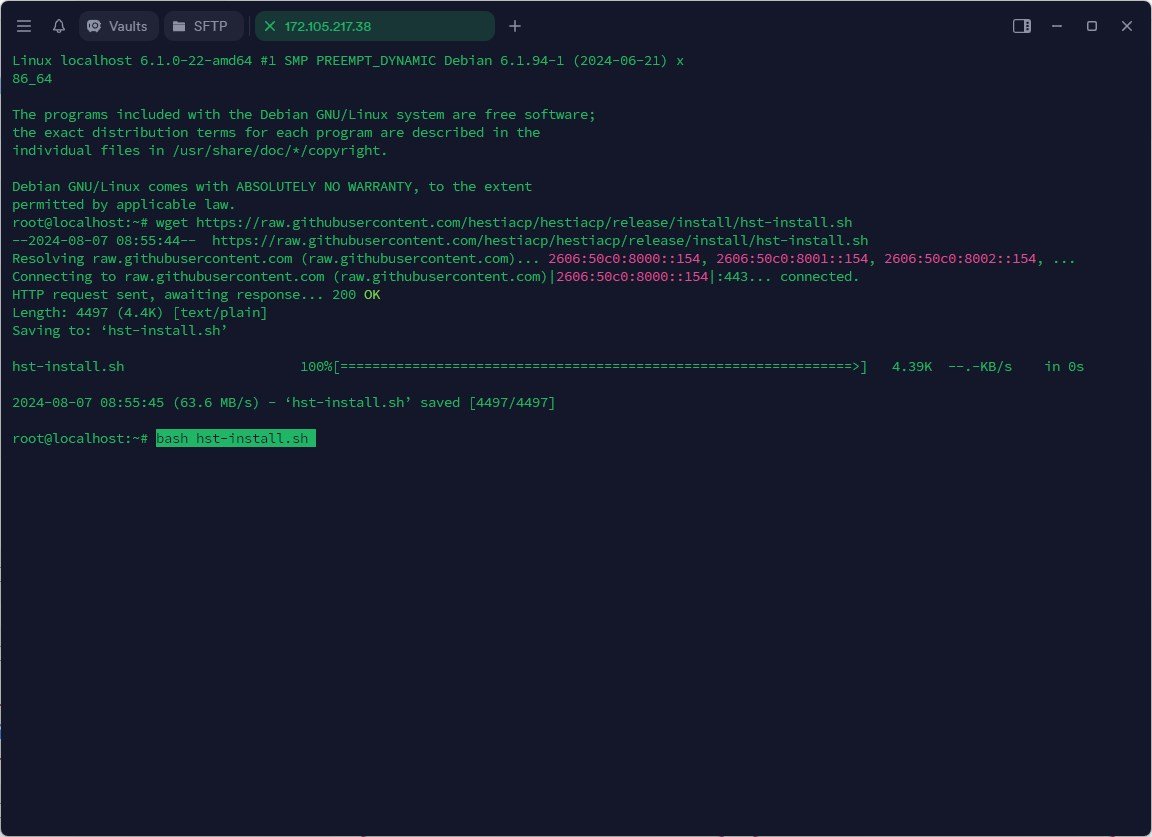Close the 172.105.217.38 connection tab icon
Screen dimensions: 1152x837
(x=270, y=26)
